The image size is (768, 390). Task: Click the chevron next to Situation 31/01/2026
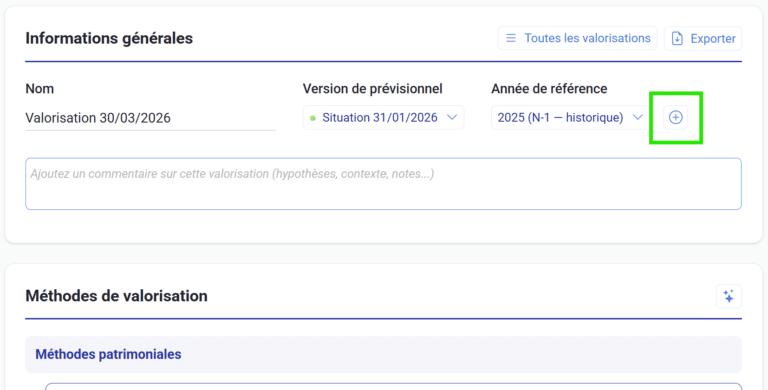[452, 117]
